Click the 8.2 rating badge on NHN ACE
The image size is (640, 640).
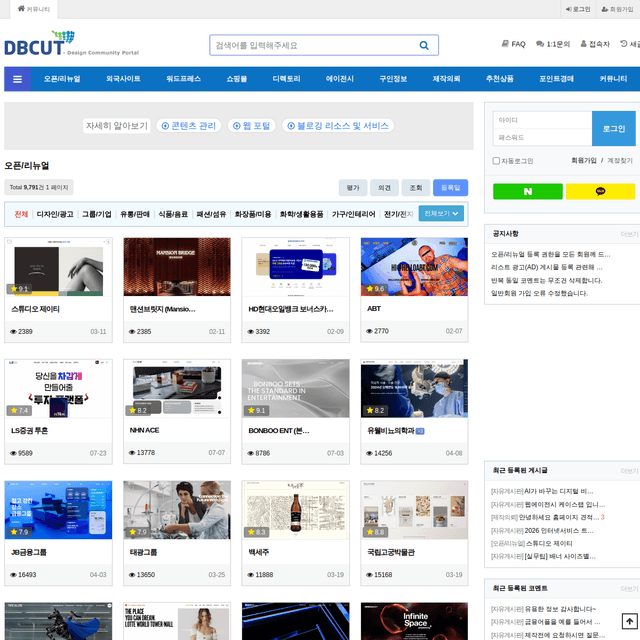click(138, 410)
